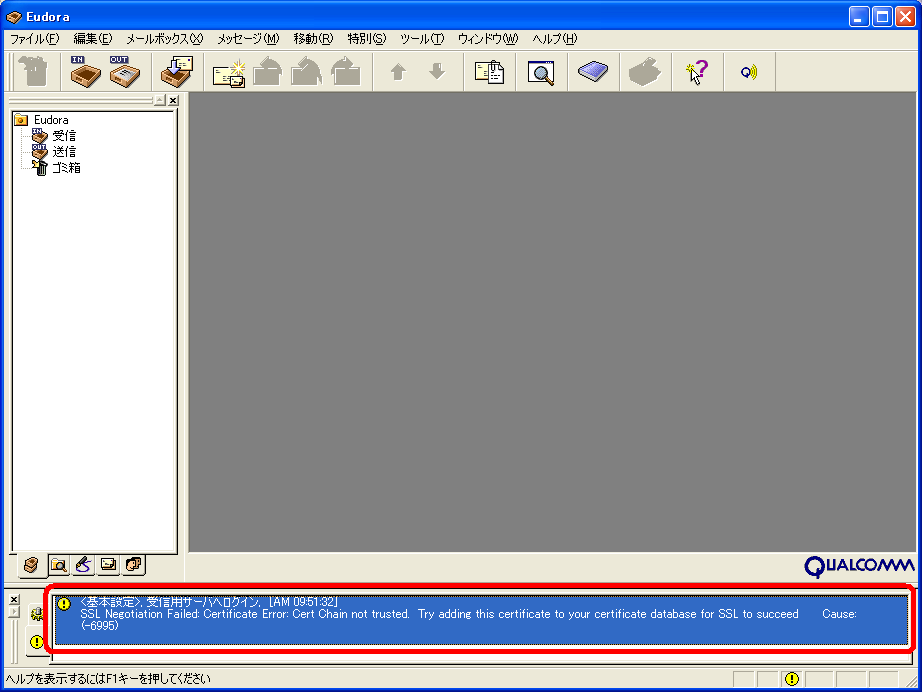Close the task status panel

click(x=14, y=600)
